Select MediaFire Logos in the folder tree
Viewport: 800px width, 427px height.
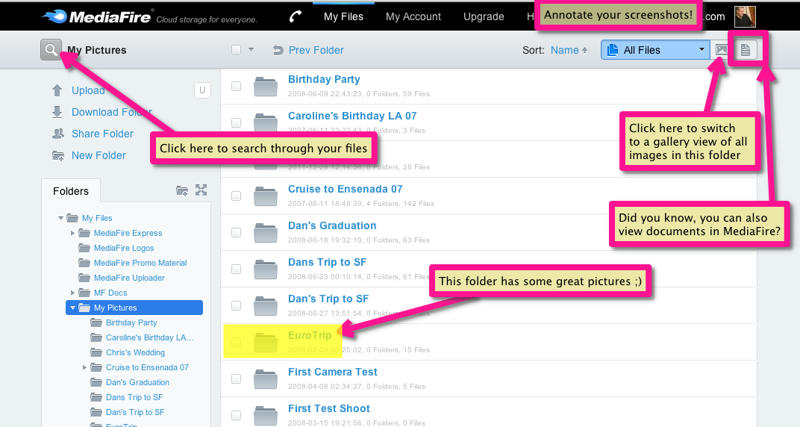[123, 248]
